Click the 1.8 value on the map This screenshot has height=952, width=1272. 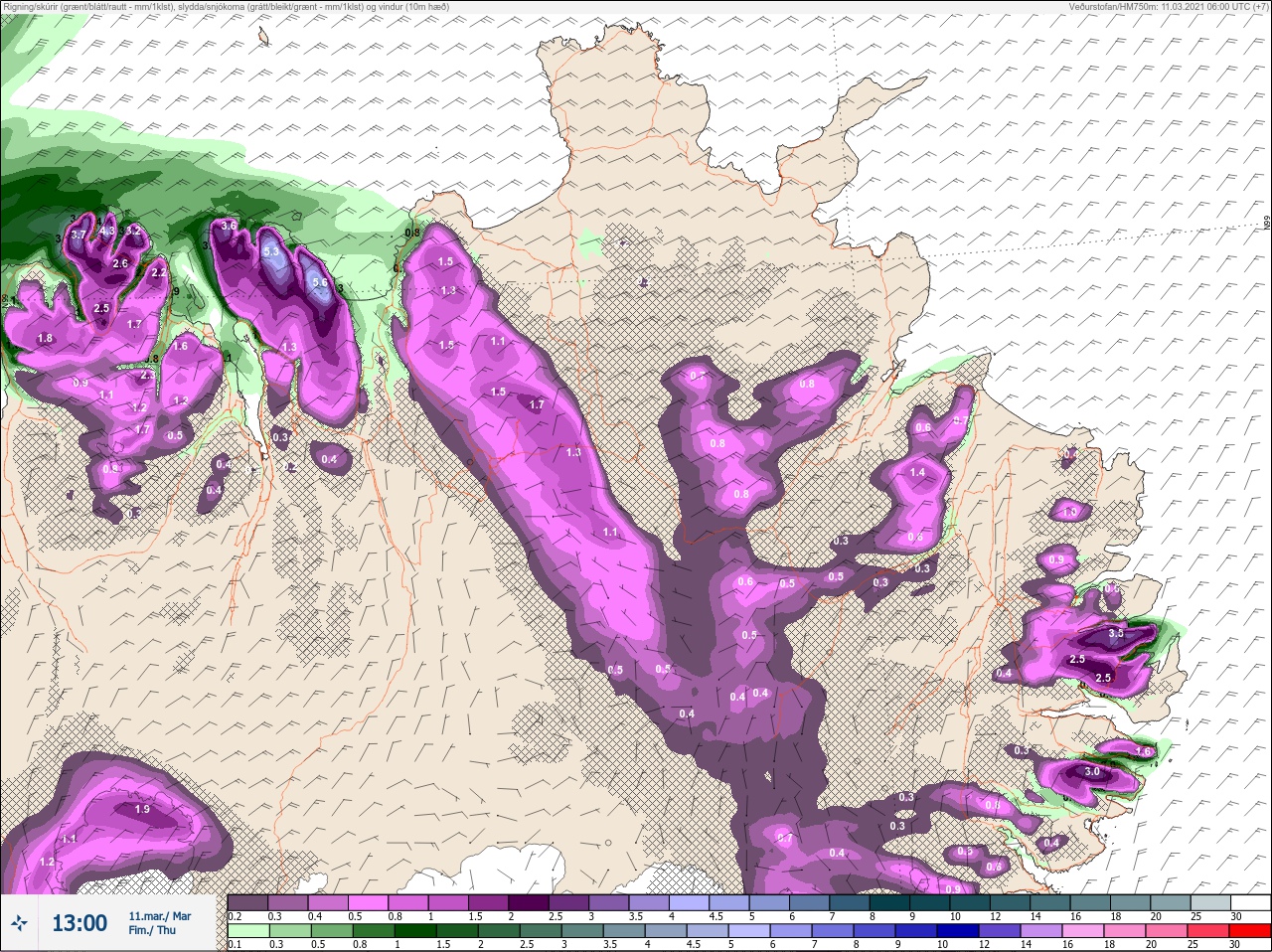pyautogui.click(x=45, y=339)
